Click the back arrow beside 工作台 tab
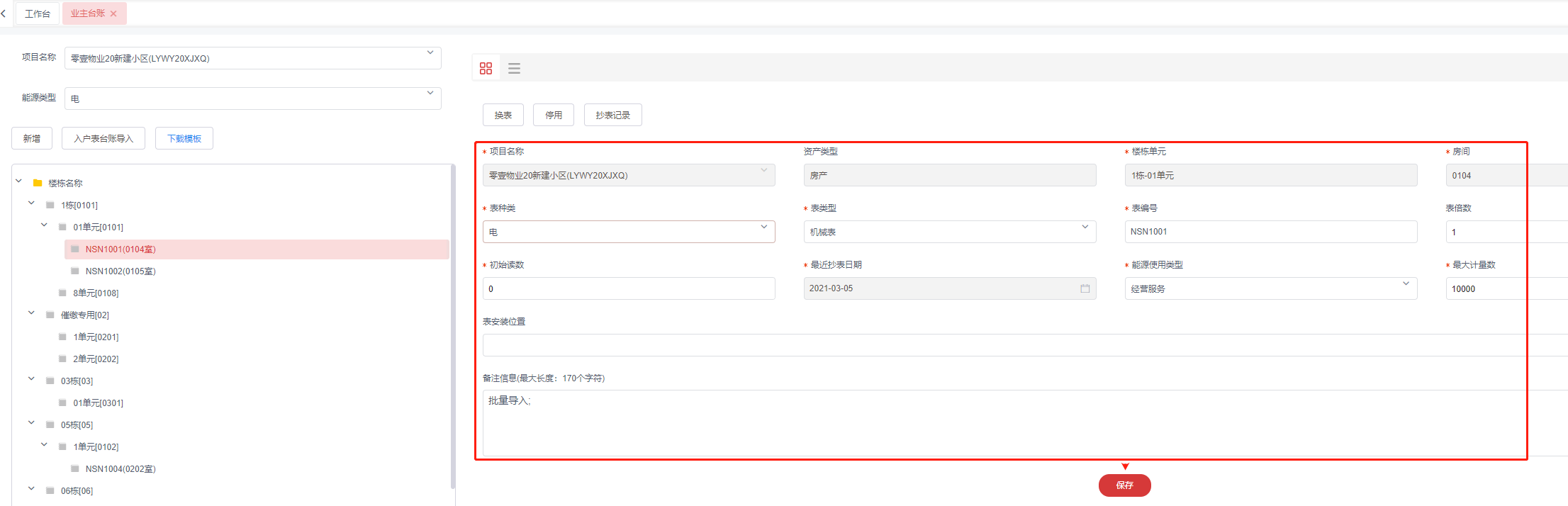The width and height of the screenshot is (1568, 506). pos(4,13)
